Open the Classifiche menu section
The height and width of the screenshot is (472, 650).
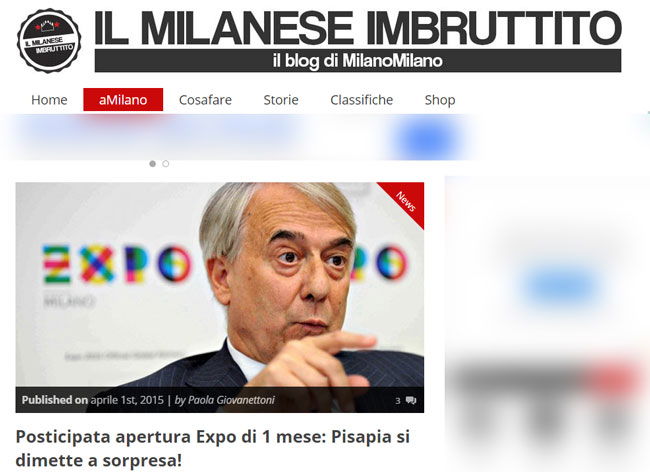click(x=361, y=100)
